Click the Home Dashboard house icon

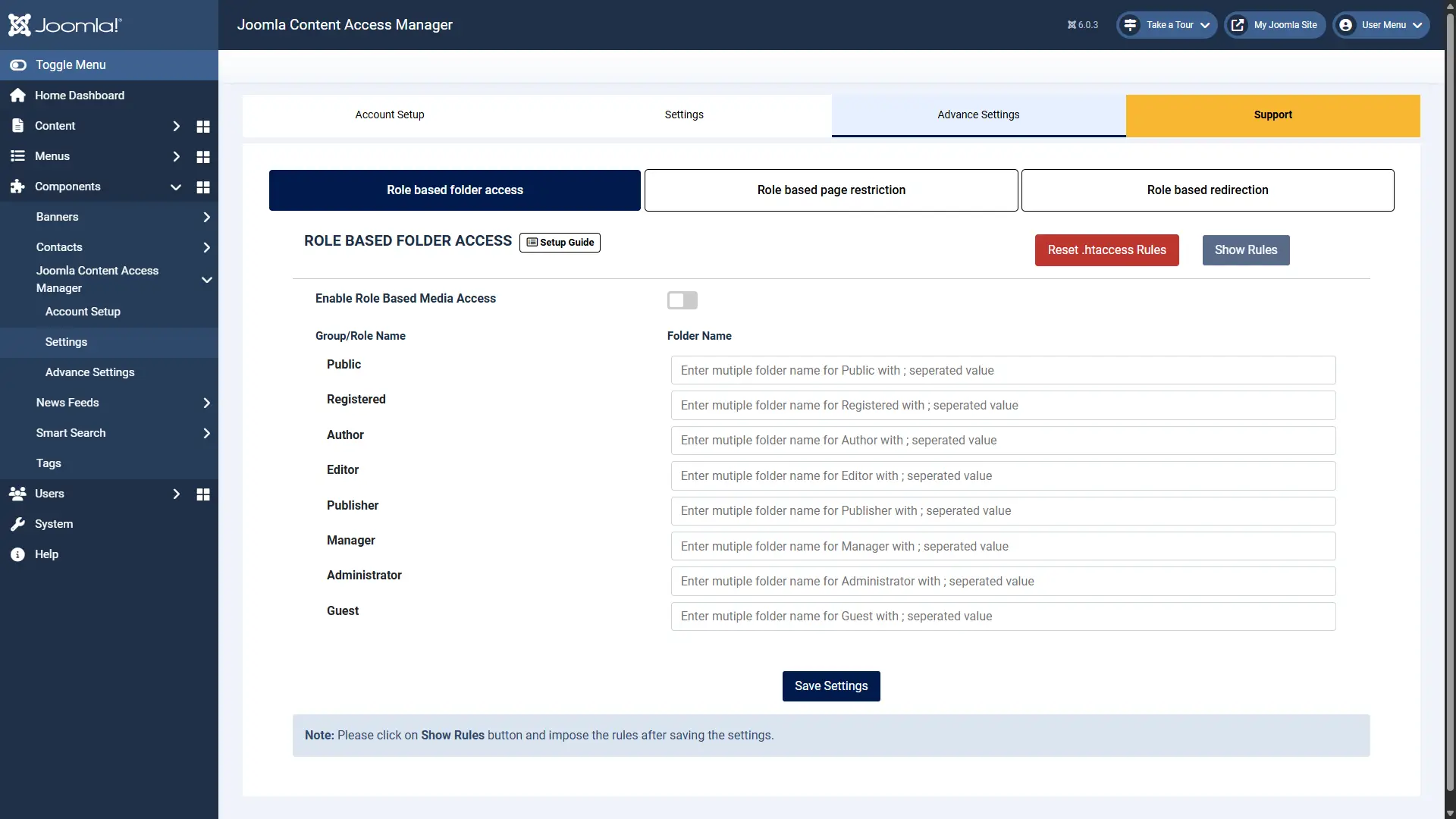click(18, 96)
